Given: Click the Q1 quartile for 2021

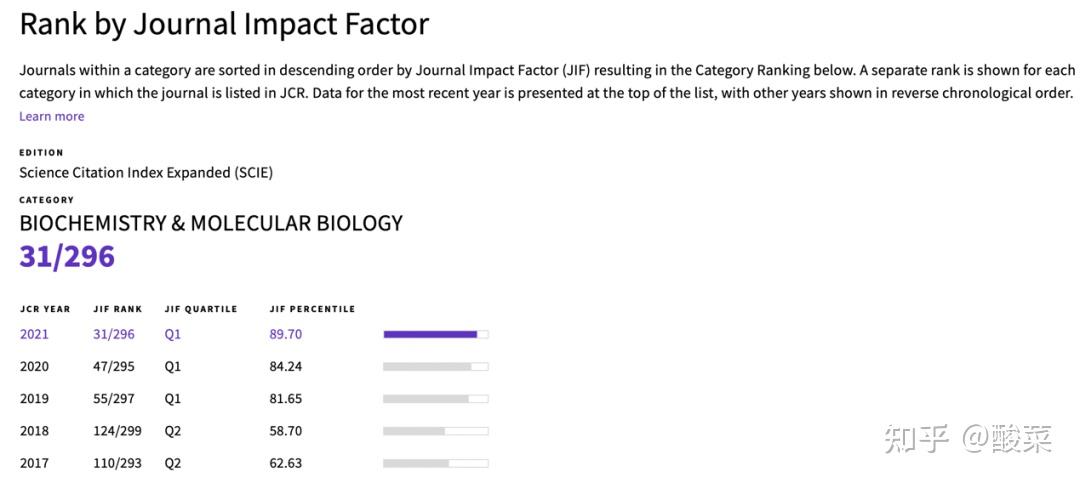Looking at the screenshot, I should [173, 334].
